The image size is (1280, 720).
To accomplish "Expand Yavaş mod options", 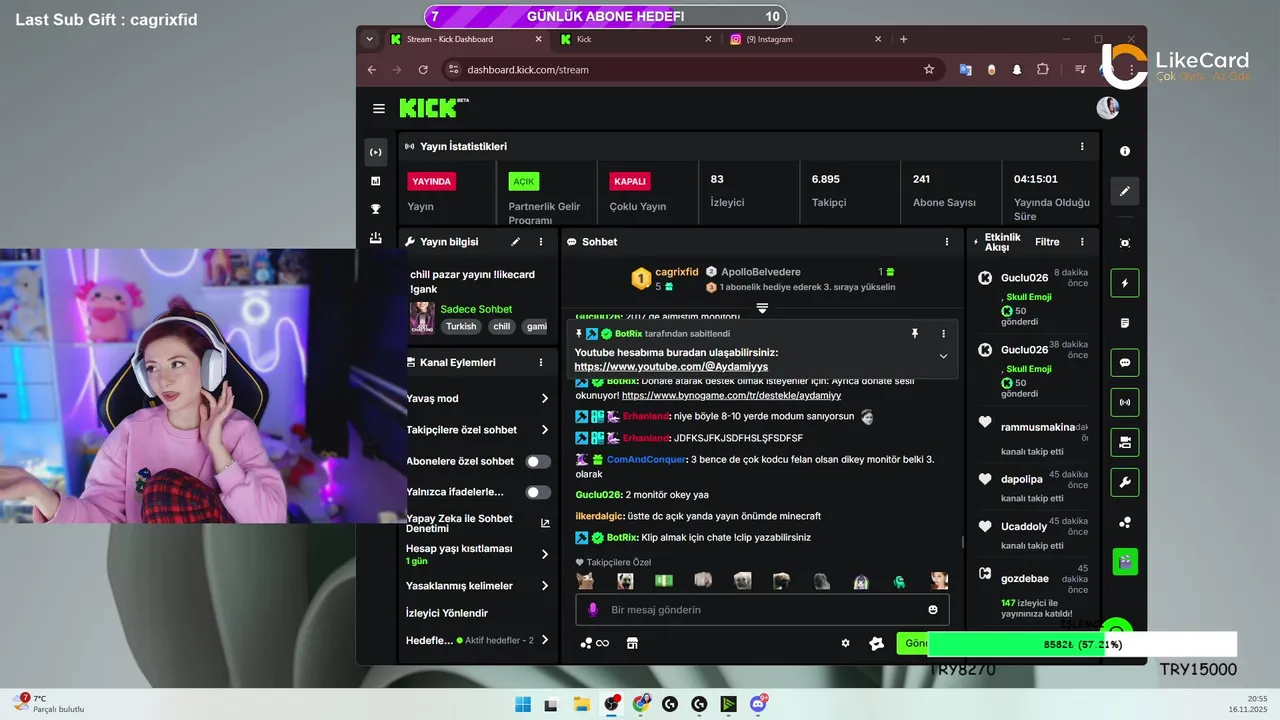I will click(545, 398).
